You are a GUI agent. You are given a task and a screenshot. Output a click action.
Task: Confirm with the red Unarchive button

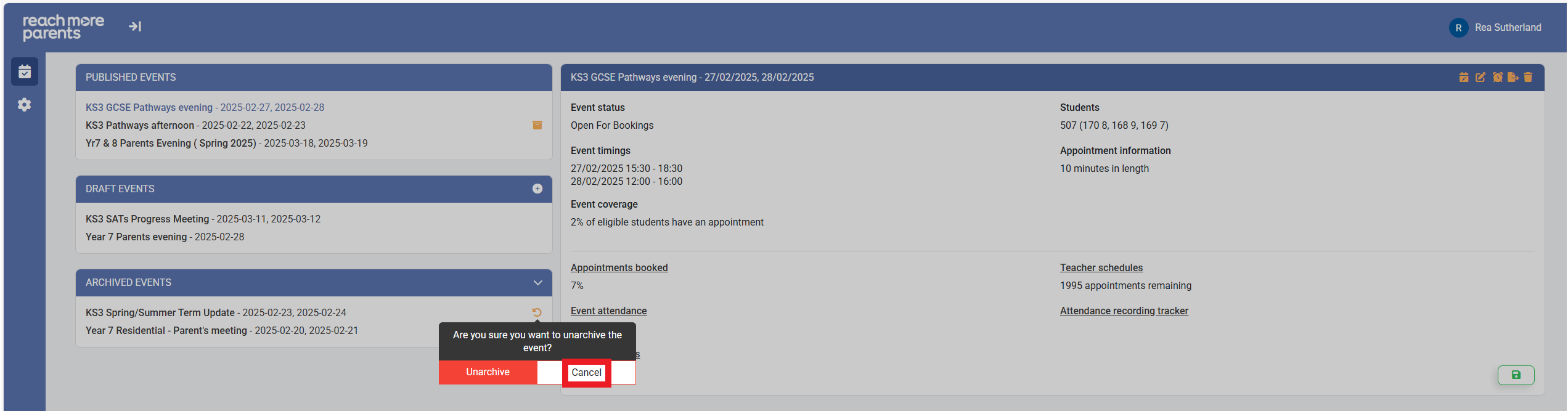coord(488,372)
